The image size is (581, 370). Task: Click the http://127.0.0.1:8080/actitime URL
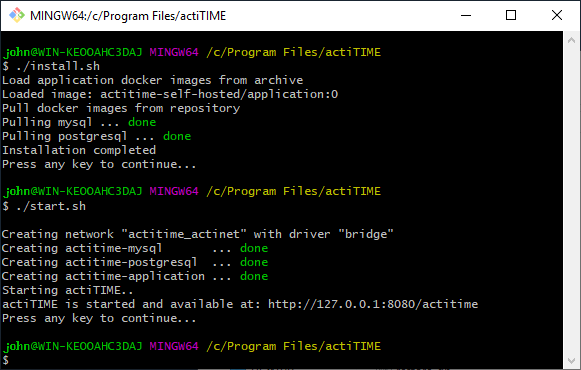click(x=373, y=304)
